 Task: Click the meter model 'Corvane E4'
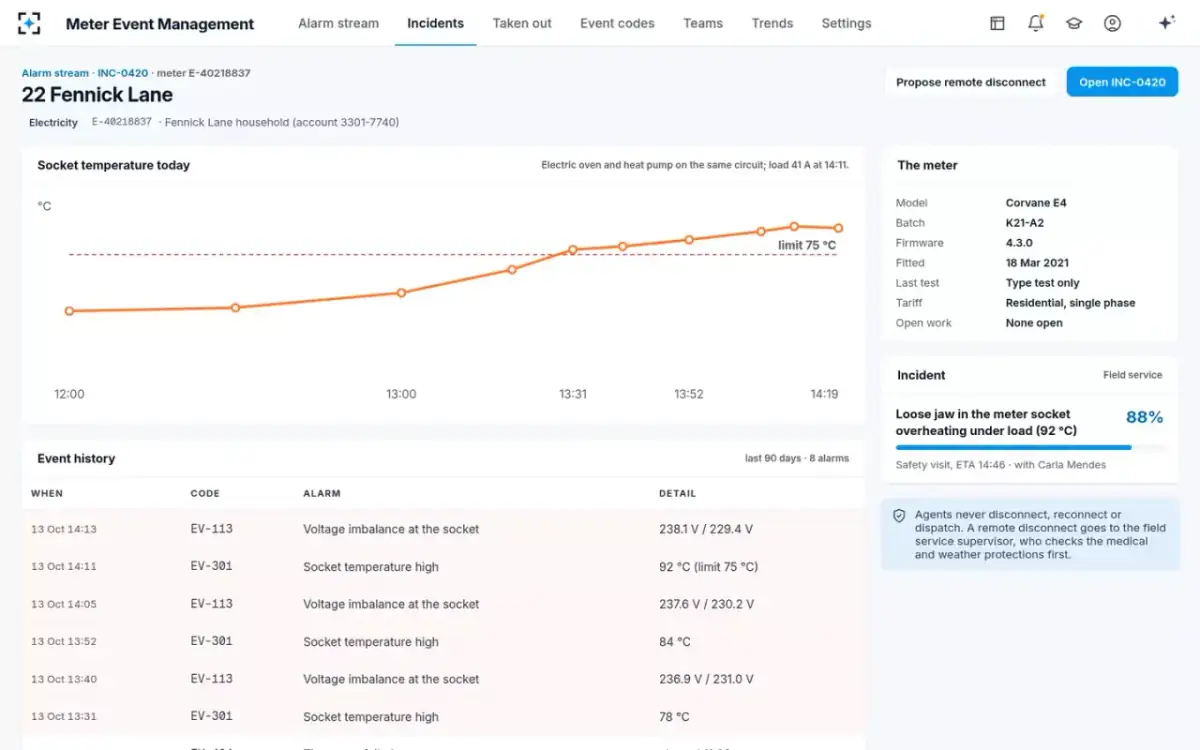coord(1036,203)
